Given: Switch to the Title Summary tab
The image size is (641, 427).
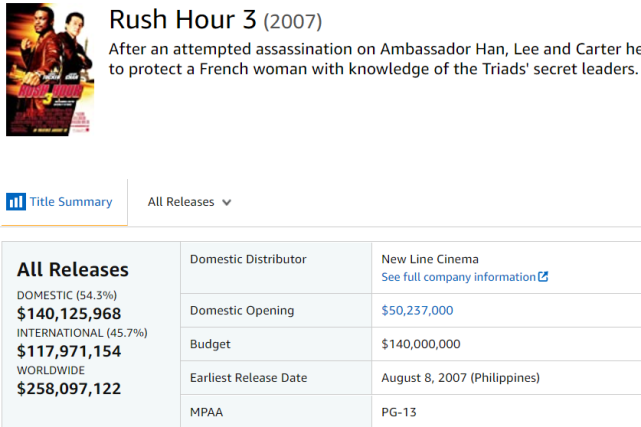Looking at the screenshot, I should [x=70, y=202].
